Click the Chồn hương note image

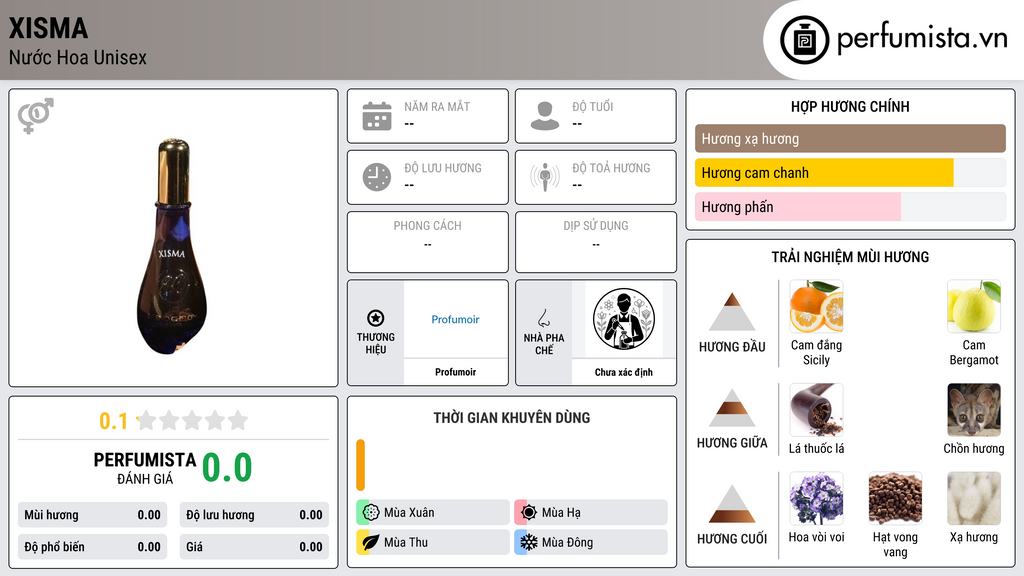(x=974, y=409)
